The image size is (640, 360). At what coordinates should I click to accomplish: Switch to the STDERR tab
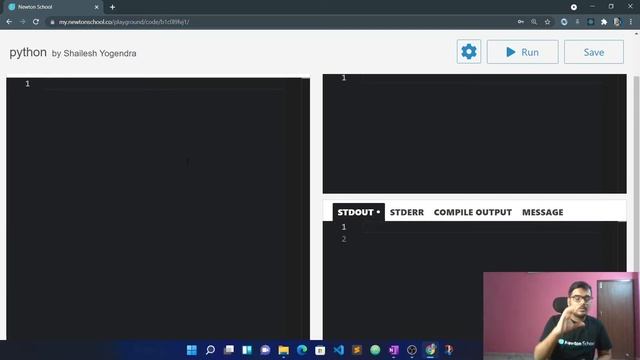(407, 212)
